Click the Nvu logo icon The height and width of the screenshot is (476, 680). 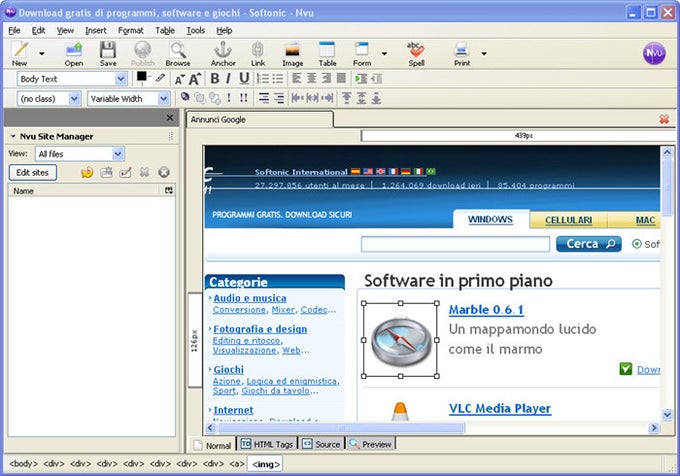(x=654, y=53)
